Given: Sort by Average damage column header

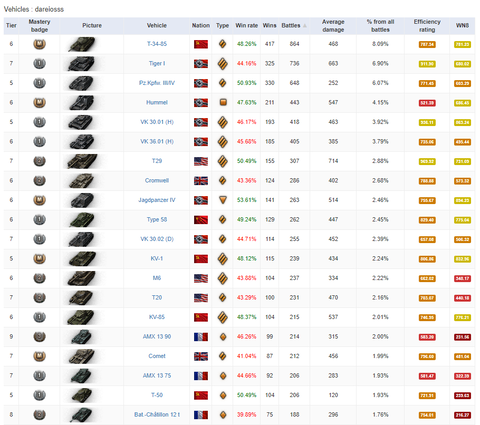Looking at the screenshot, I should [x=333, y=26].
